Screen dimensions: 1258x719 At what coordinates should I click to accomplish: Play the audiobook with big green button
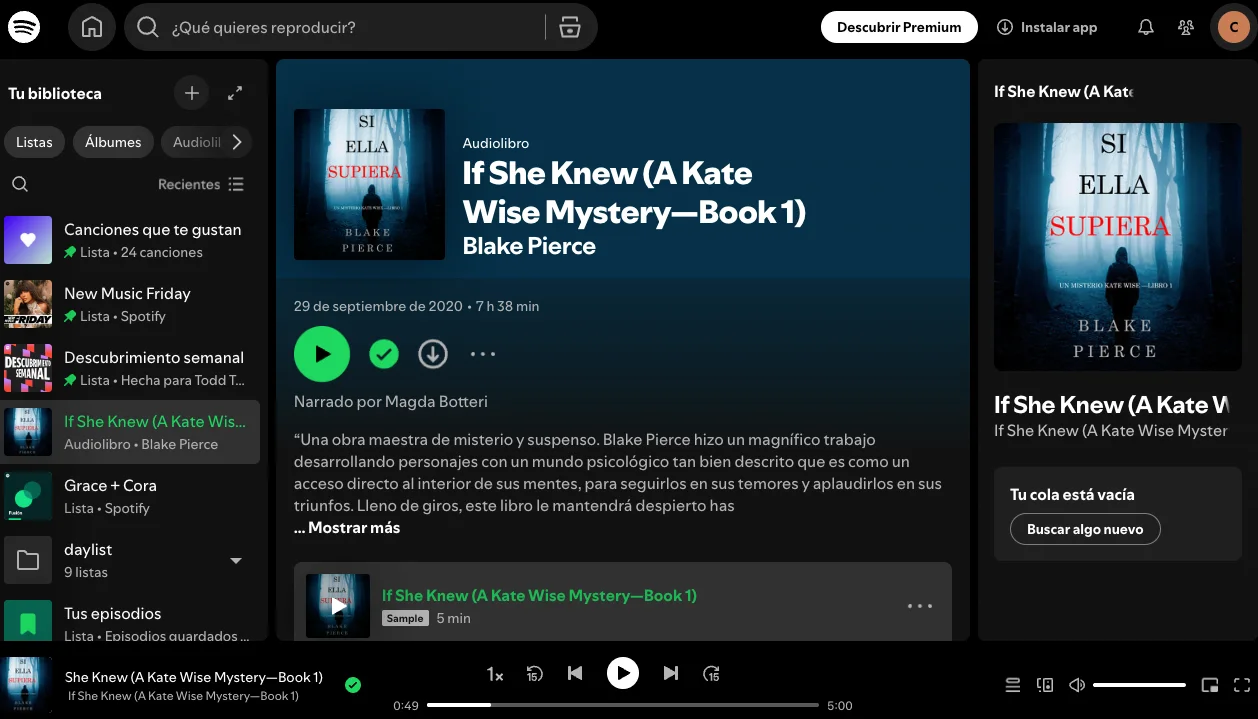point(322,354)
